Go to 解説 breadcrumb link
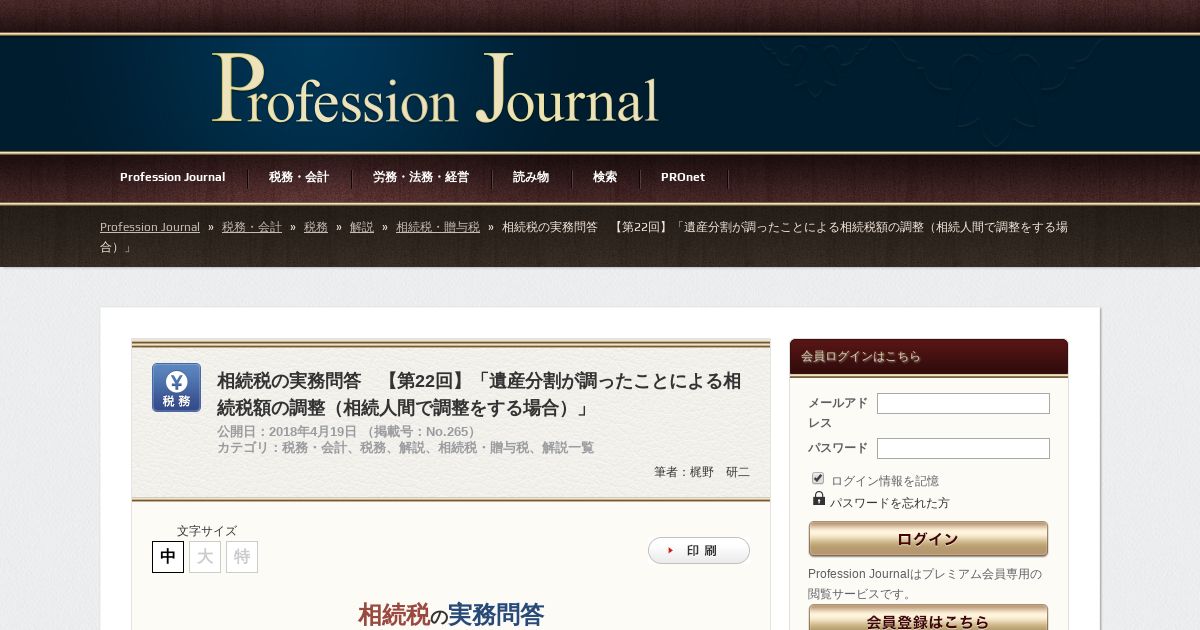 pyautogui.click(x=362, y=227)
